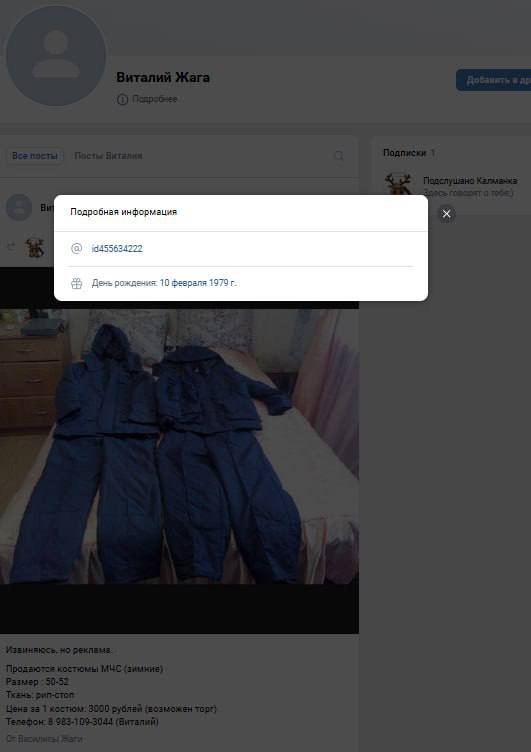Open the small post author avatar
The image size is (531, 752).
(x=19, y=207)
